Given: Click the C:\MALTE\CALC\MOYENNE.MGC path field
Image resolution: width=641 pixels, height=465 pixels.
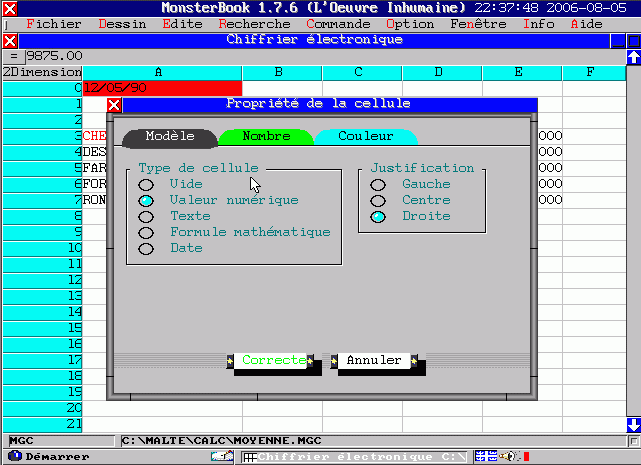Looking at the screenshot, I should (374, 441).
